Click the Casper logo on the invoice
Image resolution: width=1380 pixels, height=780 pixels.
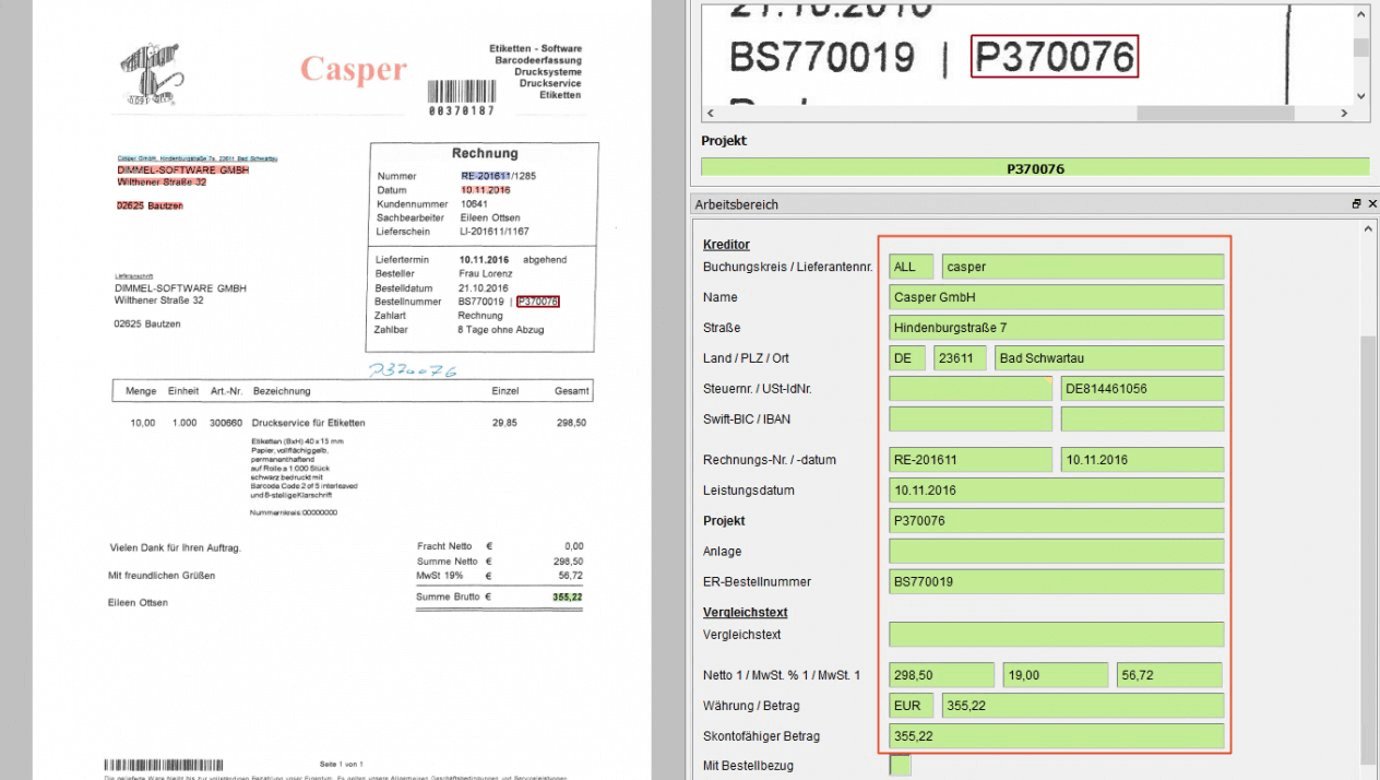[x=353, y=69]
